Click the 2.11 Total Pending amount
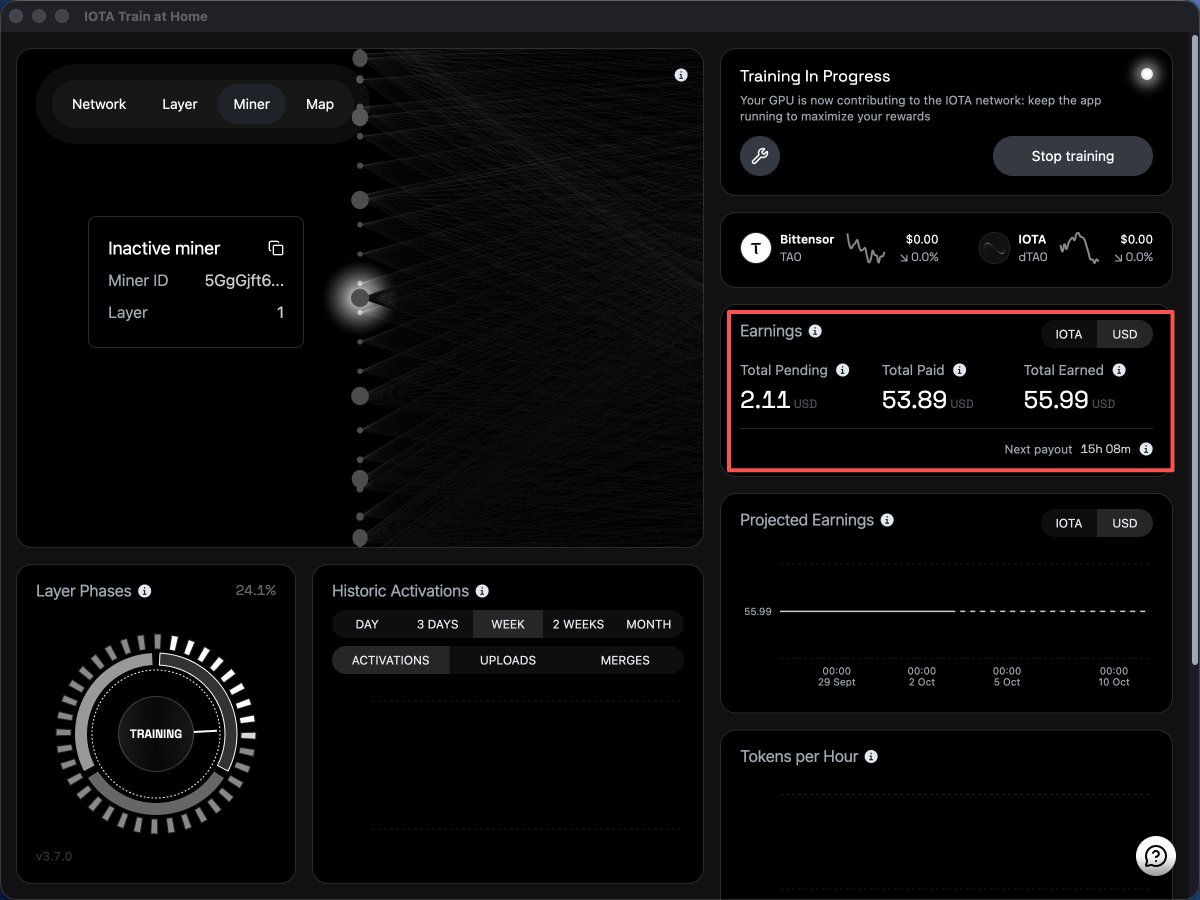1200x900 pixels. (765, 400)
